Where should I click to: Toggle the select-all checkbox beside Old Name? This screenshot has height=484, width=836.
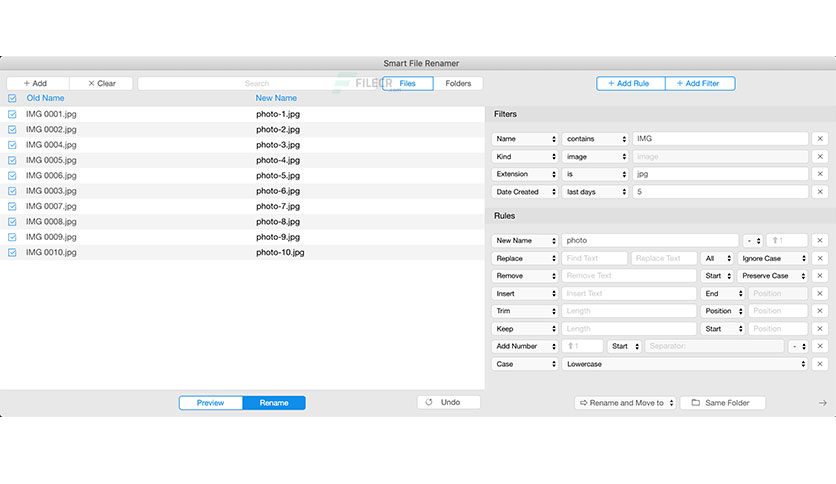tap(12, 98)
